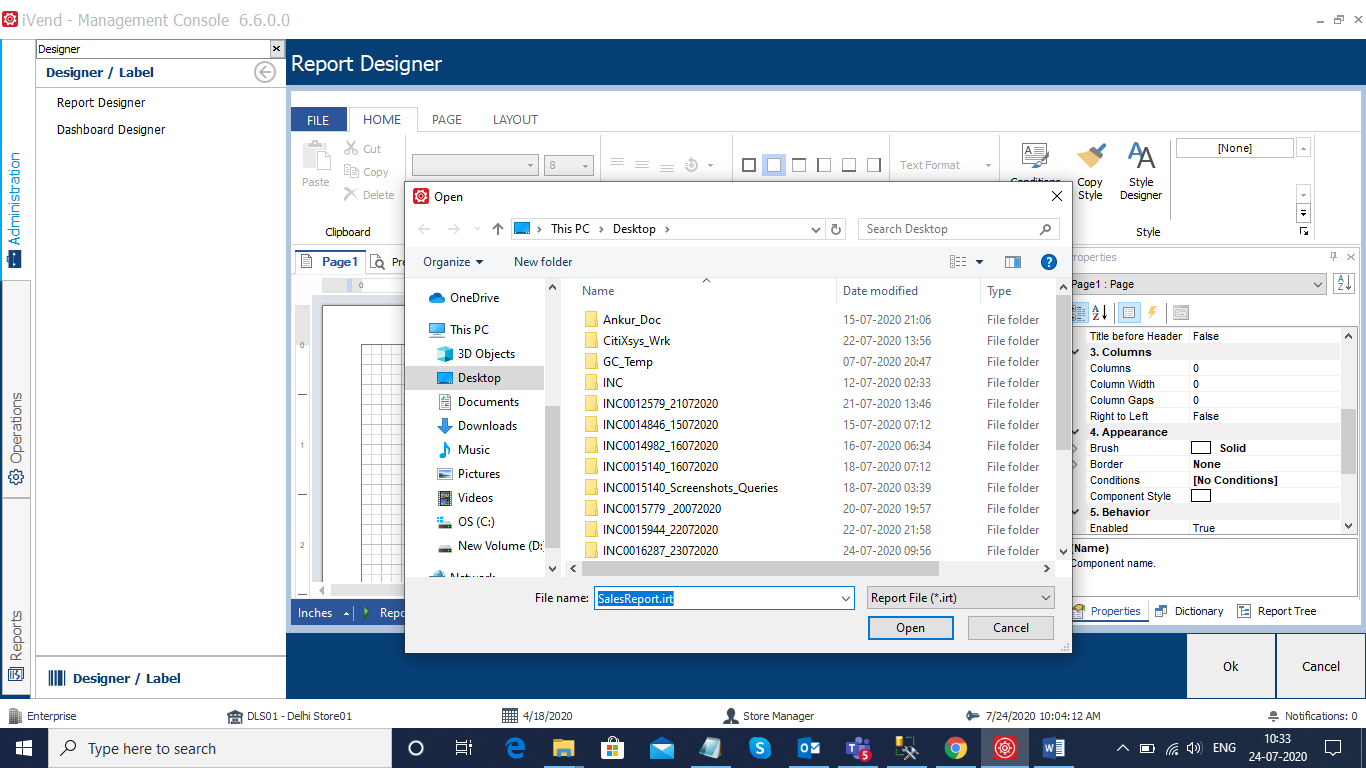Click the Cut scissors icon
Viewport: 1366px width, 768px height.
tap(351, 148)
